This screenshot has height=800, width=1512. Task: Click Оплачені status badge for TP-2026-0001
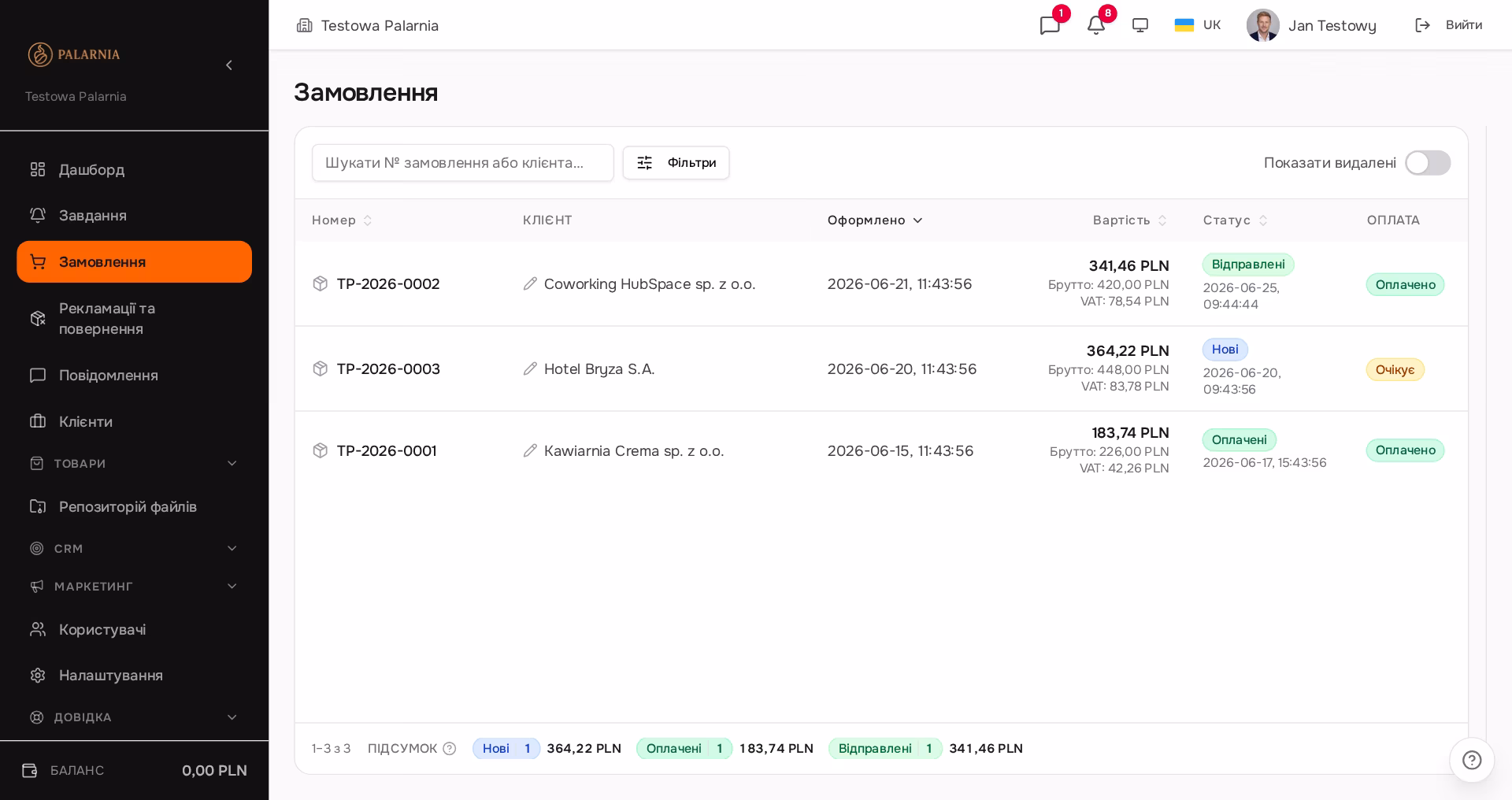(x=1240, y=439)
